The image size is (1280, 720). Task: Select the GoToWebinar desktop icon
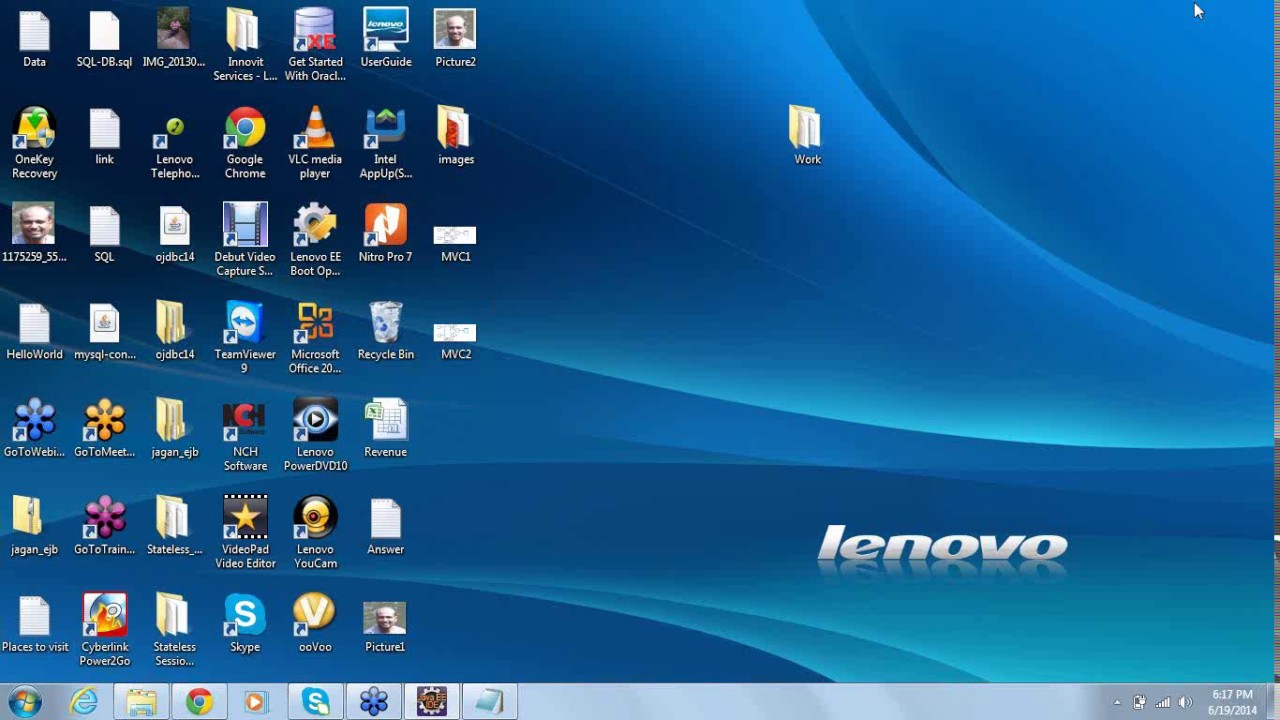(x=34, y=429)
